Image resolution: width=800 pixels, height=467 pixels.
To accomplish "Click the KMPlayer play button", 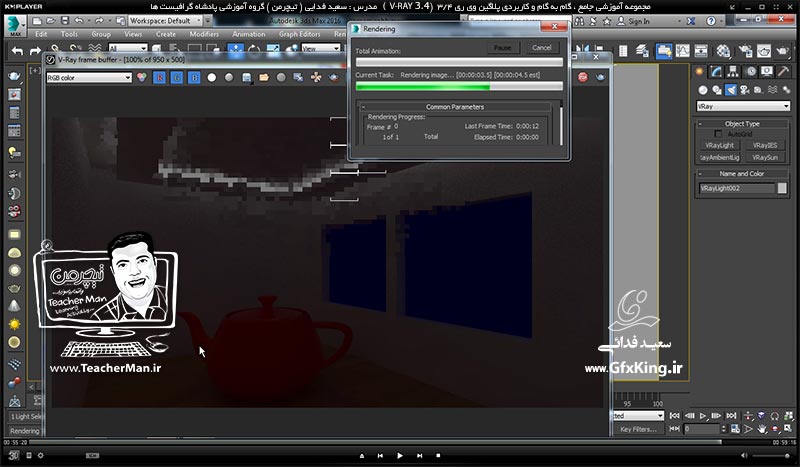I will (x=400, y=455).
